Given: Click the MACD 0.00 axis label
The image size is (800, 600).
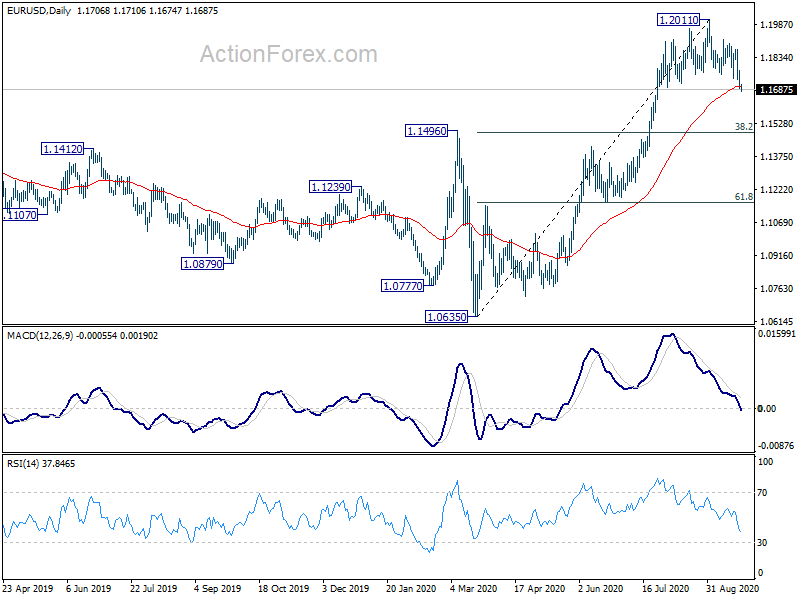Looking at the screenshot, I should coord(767,409).
